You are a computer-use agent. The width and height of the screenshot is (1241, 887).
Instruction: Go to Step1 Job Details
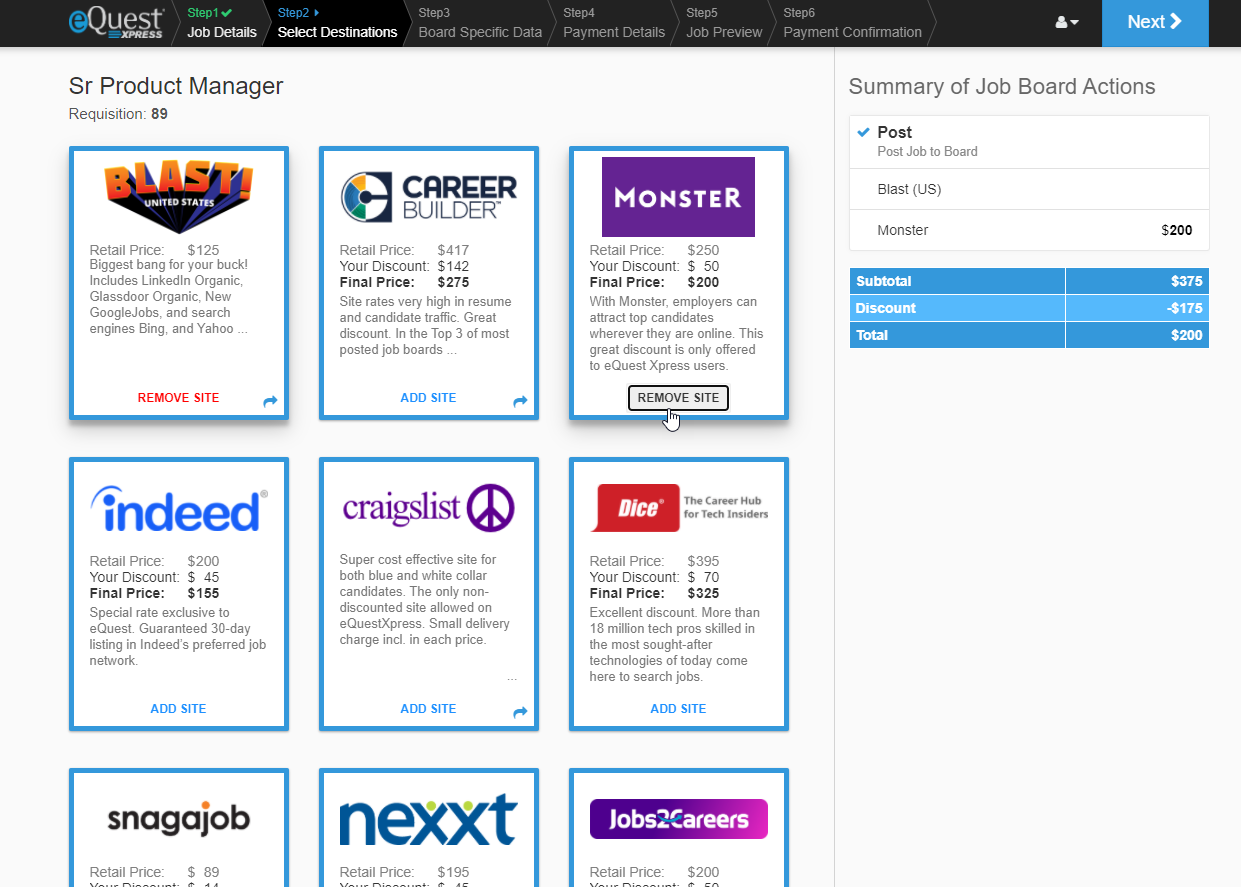(x=221, y=23)
